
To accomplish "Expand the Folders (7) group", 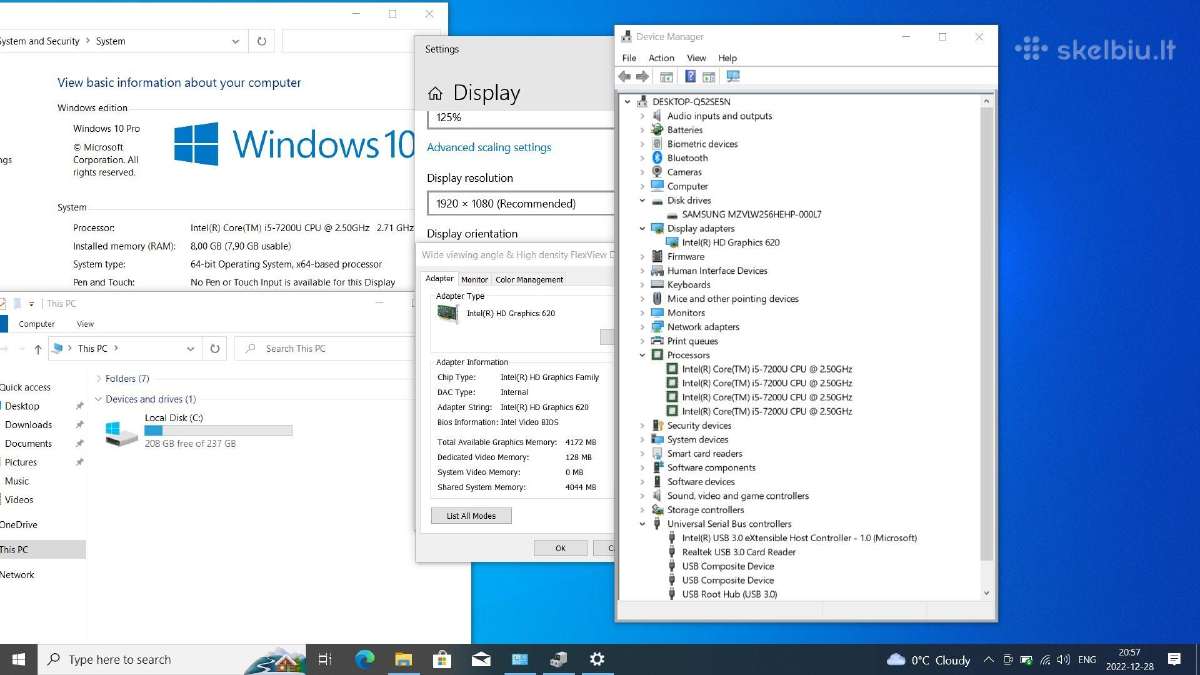I will (98, 379).
